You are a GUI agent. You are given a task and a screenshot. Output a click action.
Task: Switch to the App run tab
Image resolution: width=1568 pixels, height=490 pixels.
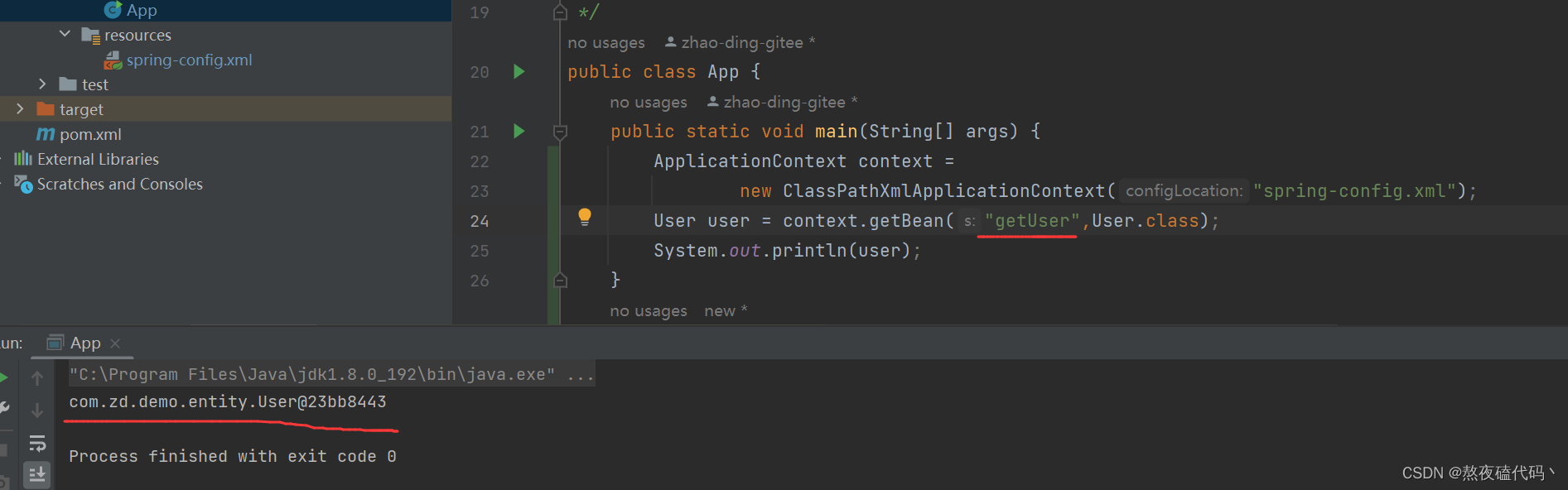click(x=84, y=343)
